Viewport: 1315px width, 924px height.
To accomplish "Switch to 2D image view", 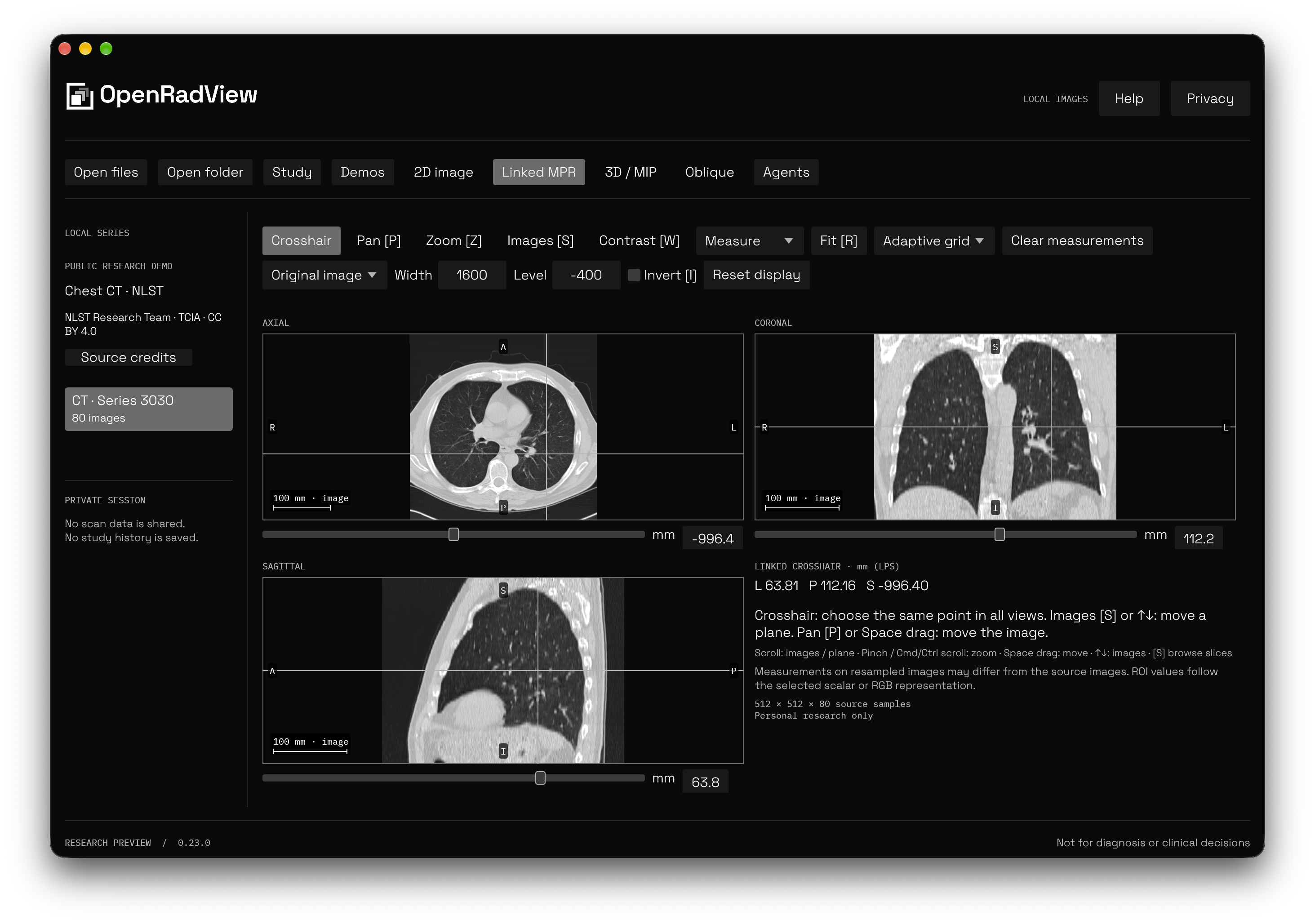I will click(443, 172).
